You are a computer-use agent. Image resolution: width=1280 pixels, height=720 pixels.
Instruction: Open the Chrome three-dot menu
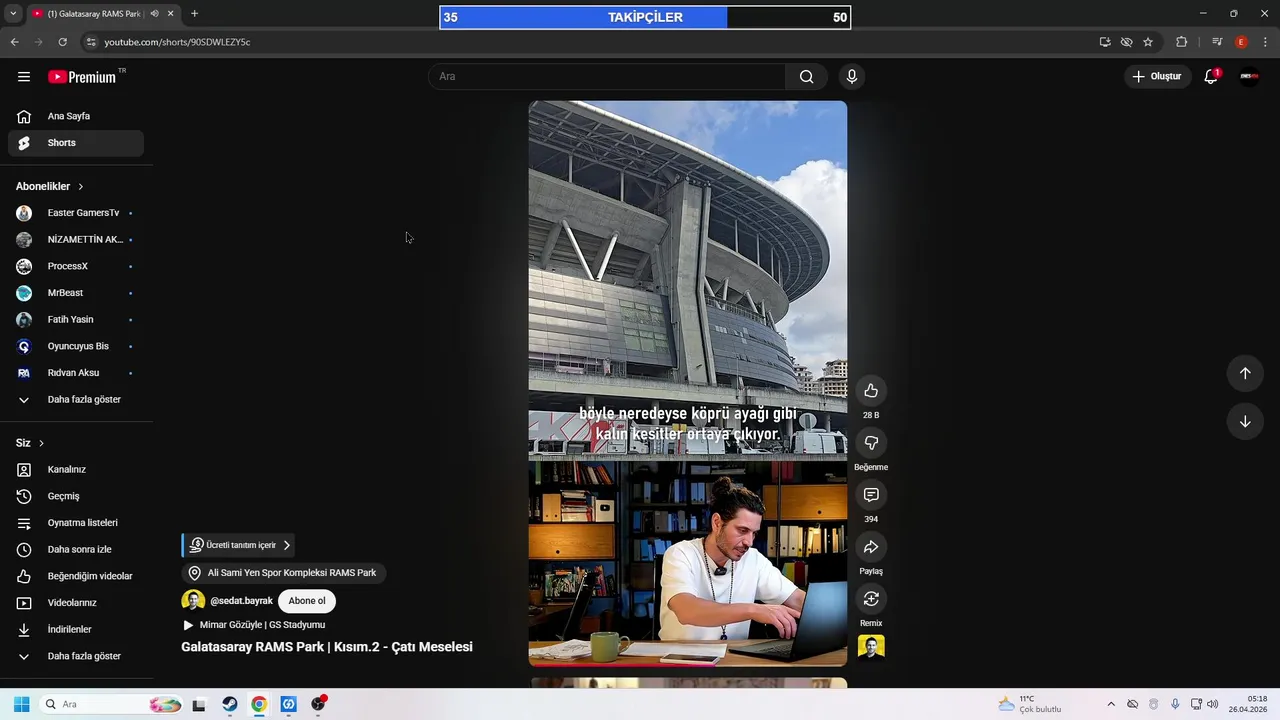1266,42
